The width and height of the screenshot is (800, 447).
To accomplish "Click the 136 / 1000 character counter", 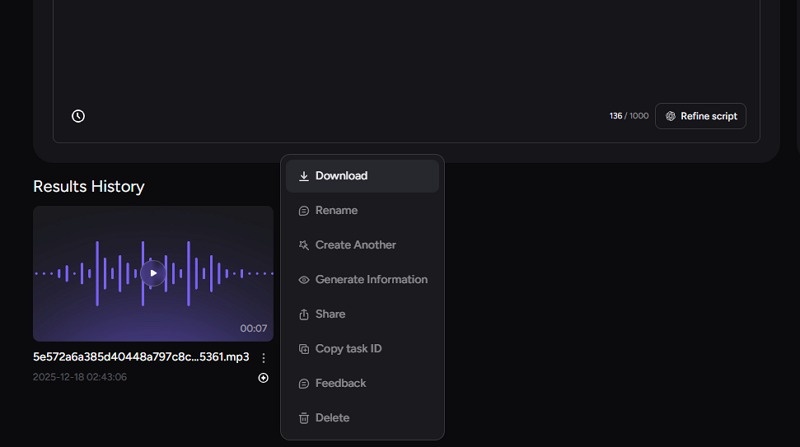I will click(629, 116).
